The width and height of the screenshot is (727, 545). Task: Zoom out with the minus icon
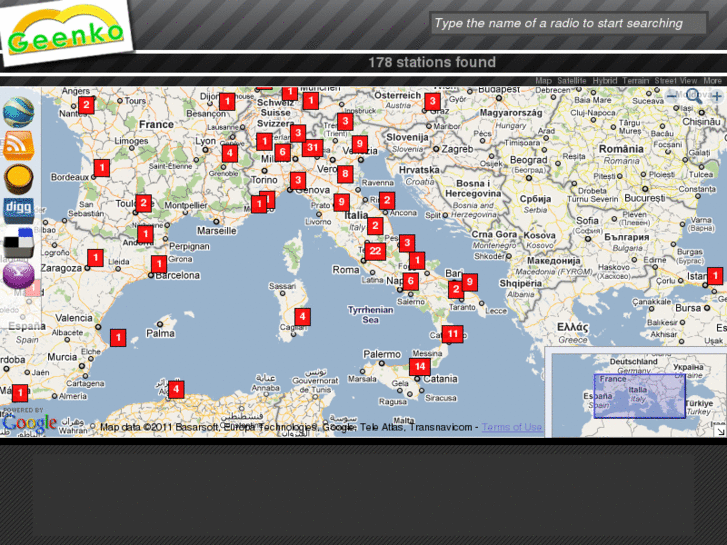(671, 96)
